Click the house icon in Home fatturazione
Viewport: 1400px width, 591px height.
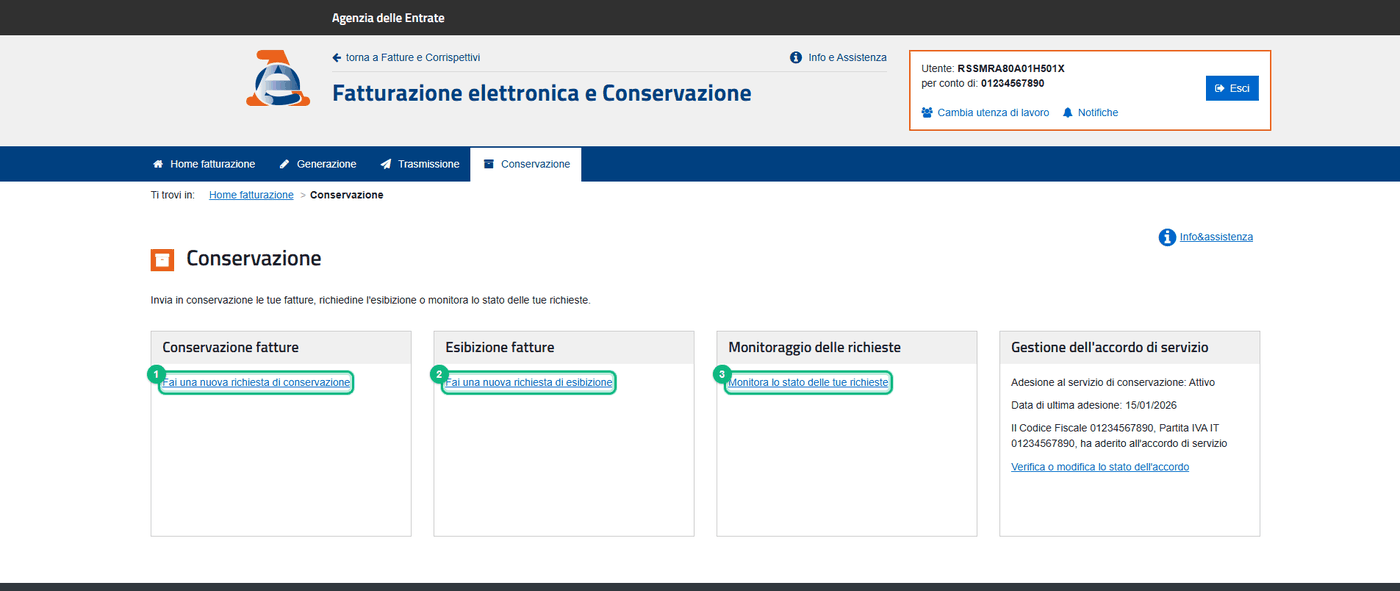coord(158,164)
